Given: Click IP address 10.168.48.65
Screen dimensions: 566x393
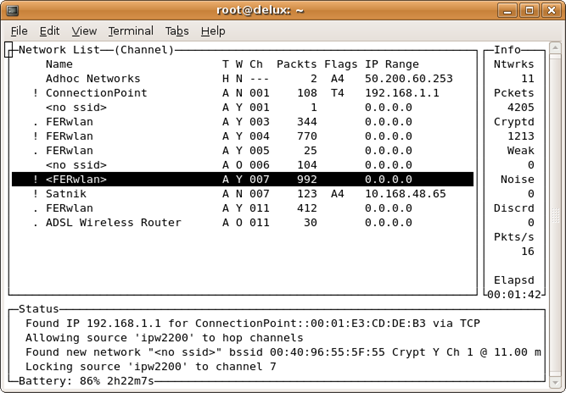Looking at the screenshot, I should tap(405, 194).
